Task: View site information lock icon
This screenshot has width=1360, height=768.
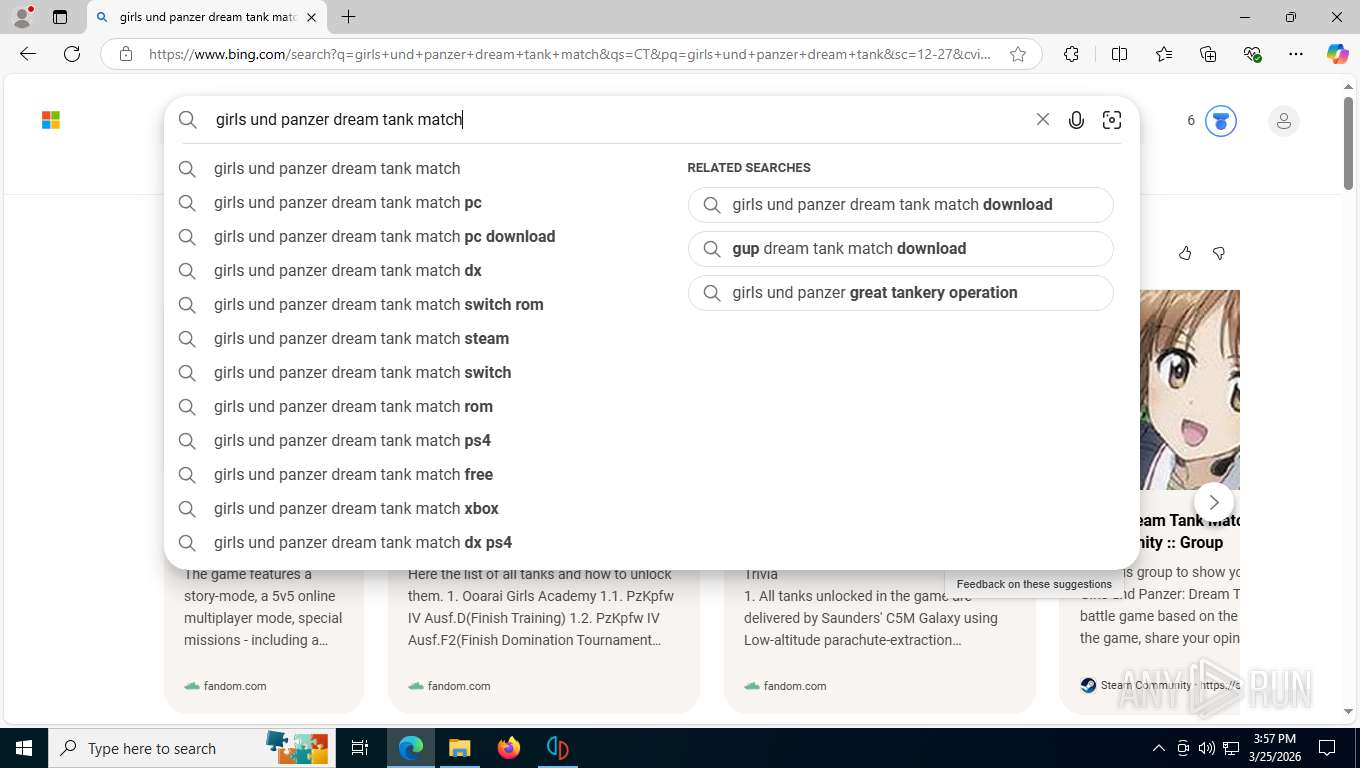Action: pos(126,54)
